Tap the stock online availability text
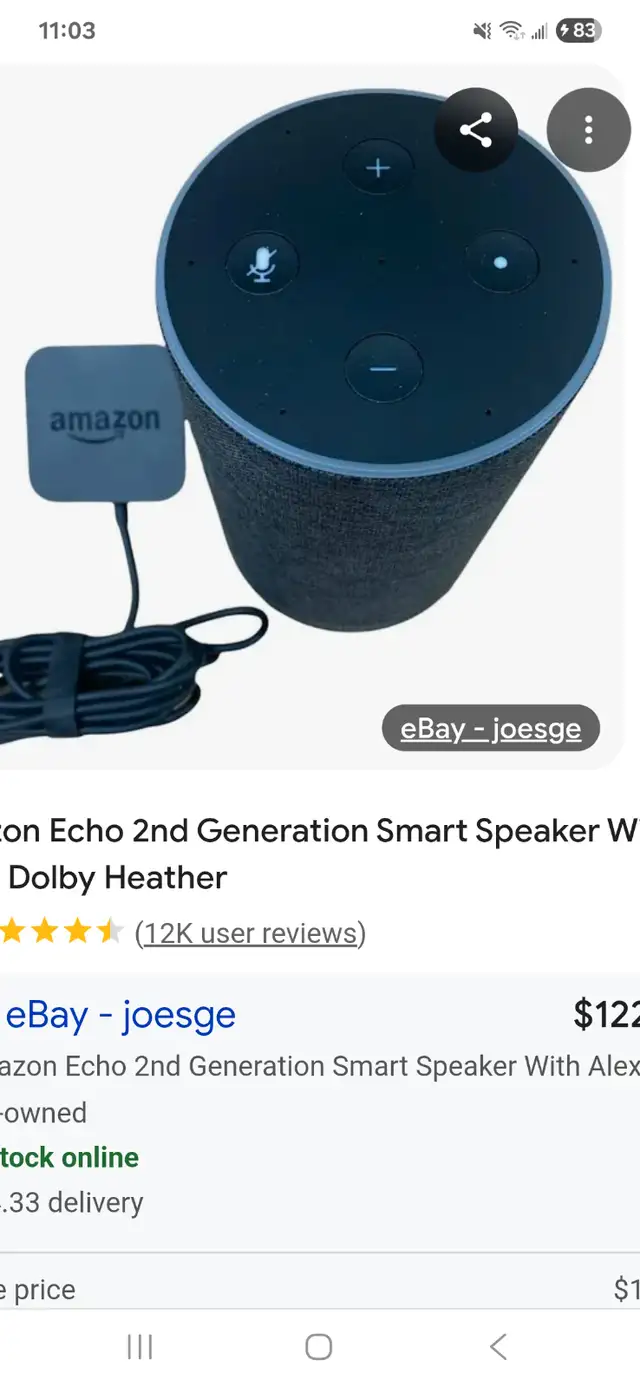Screen dimensions: 640x1388 pyautogui.click(x=70, y=1157)
